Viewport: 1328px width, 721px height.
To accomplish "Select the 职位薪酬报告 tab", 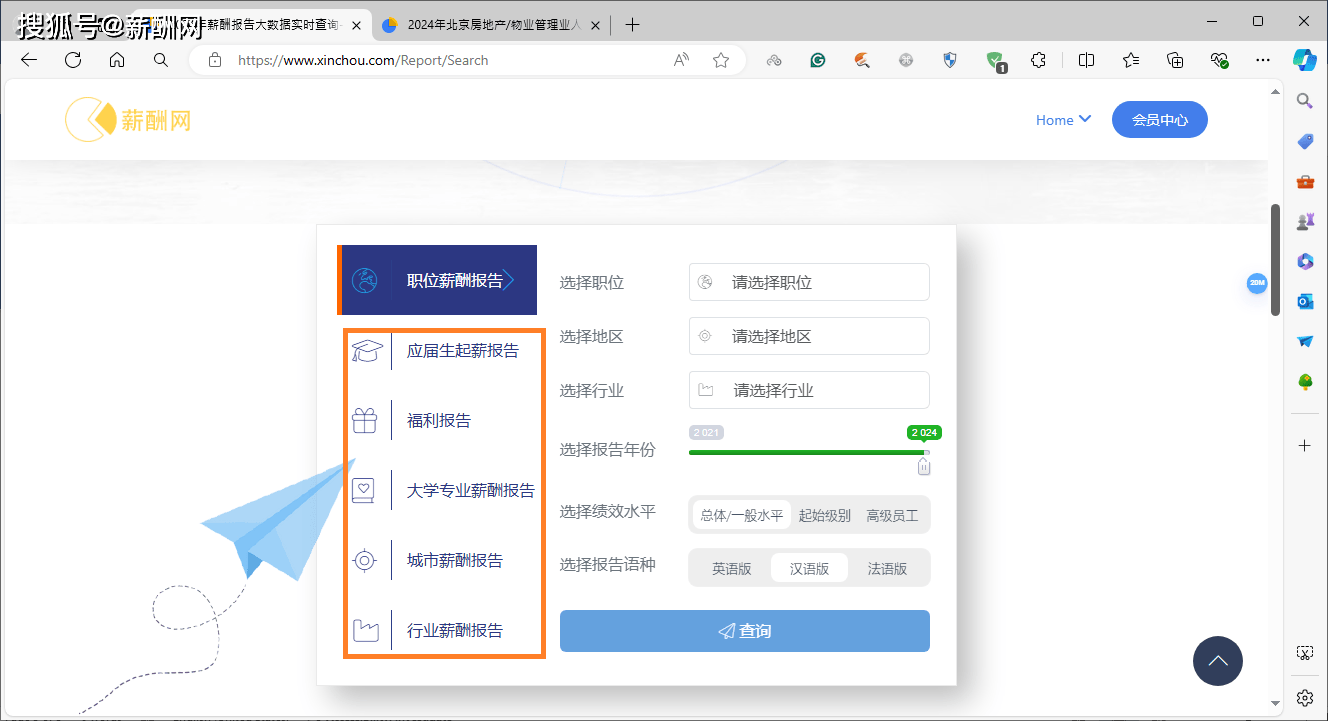I will (x=437, y=280).
